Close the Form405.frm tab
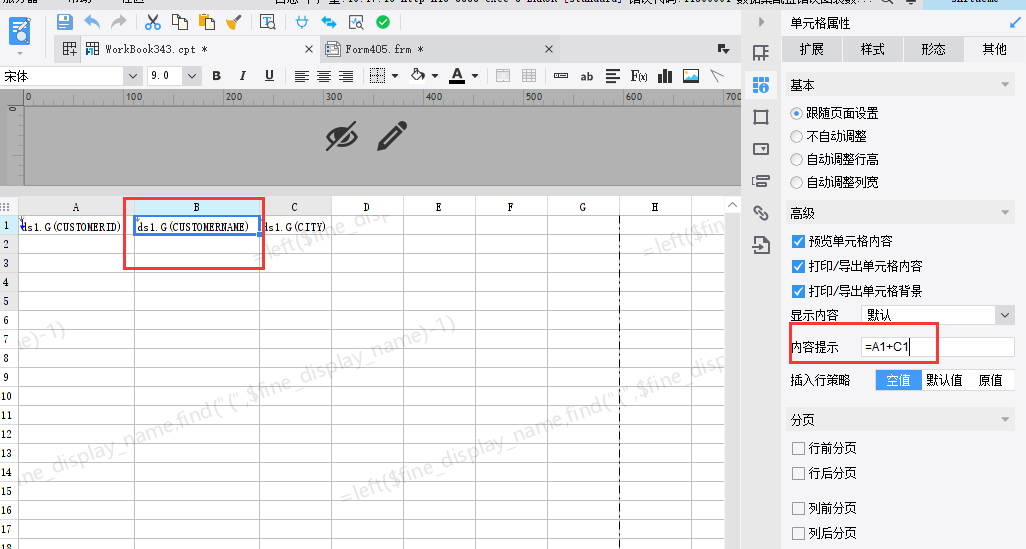The image size is (1026, 549). pos(548,49)
